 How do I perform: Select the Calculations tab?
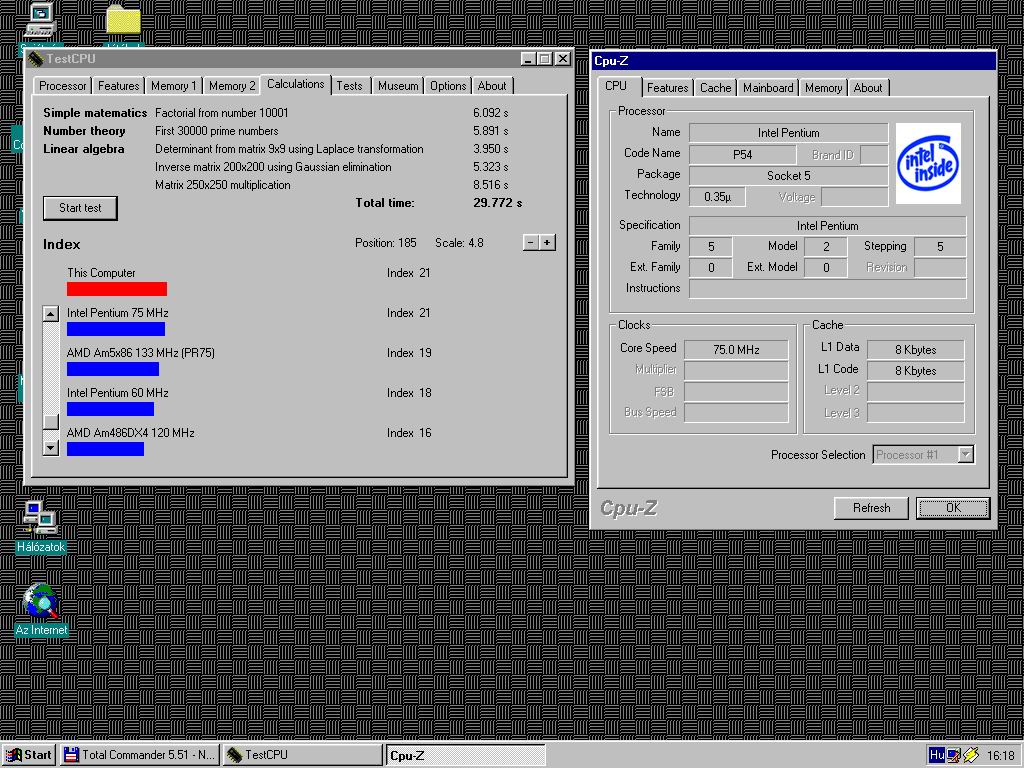[295, 84]
